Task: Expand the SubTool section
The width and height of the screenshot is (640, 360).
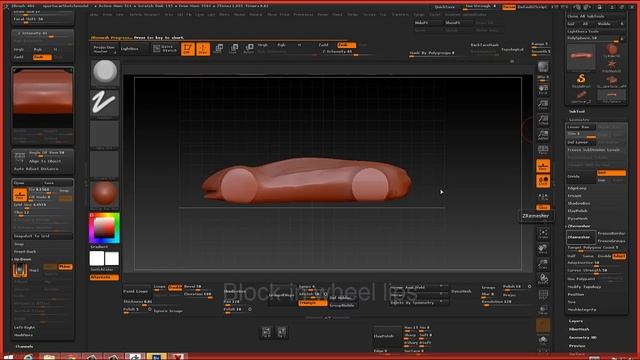Action: coord(577,111)
